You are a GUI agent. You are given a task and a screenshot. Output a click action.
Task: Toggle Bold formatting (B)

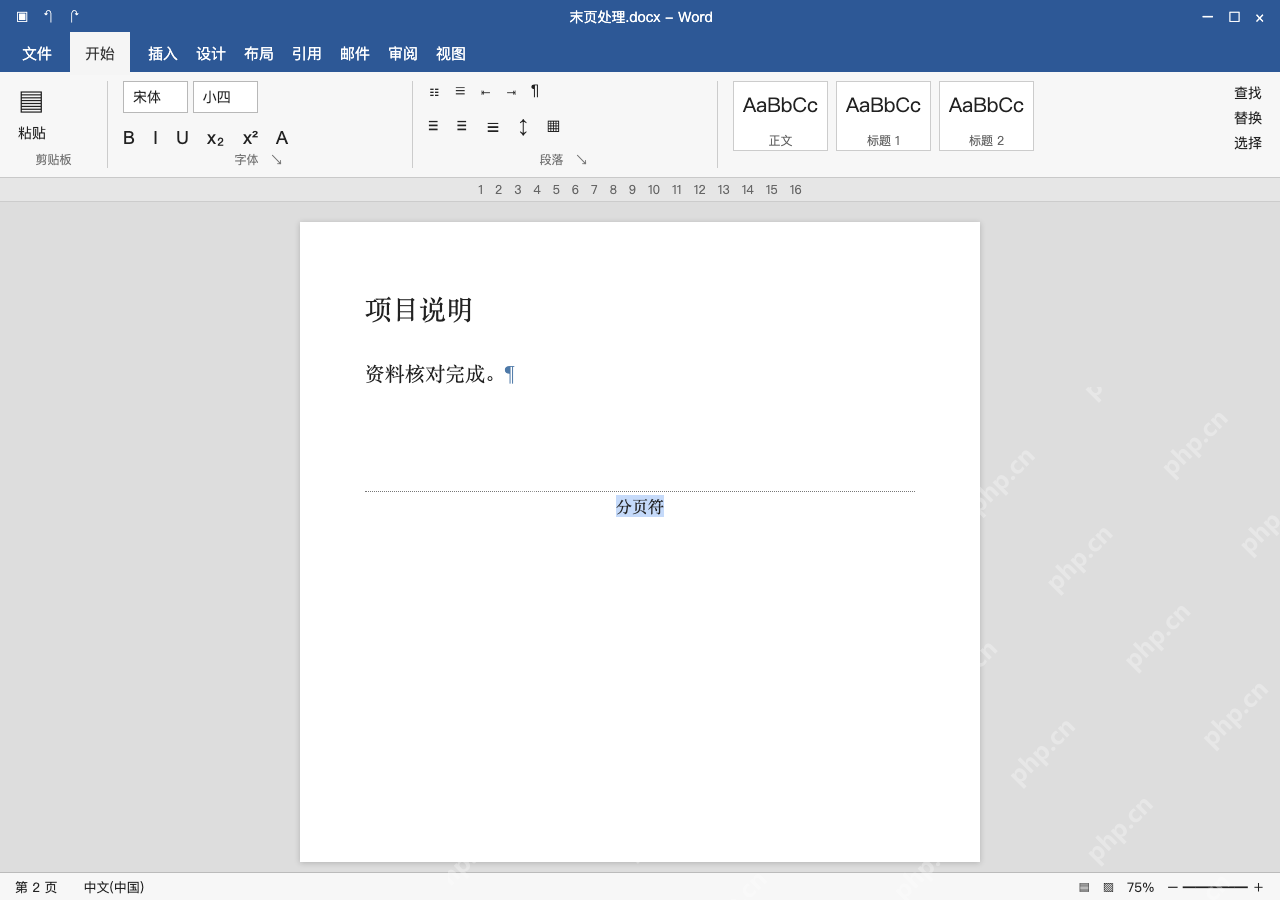[x=129, y=138]
